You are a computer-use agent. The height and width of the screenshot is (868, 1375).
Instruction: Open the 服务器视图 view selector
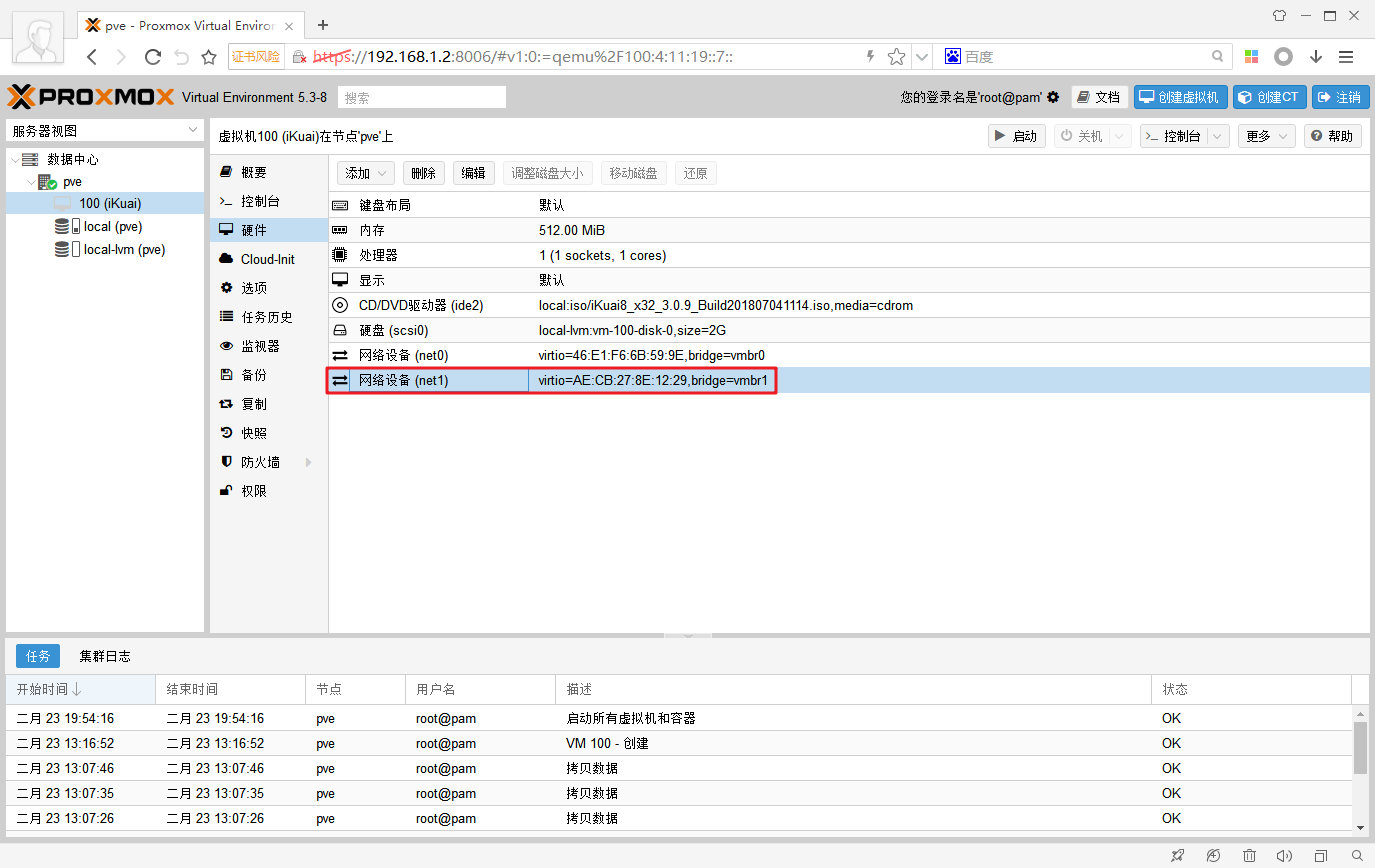point(105,131)
